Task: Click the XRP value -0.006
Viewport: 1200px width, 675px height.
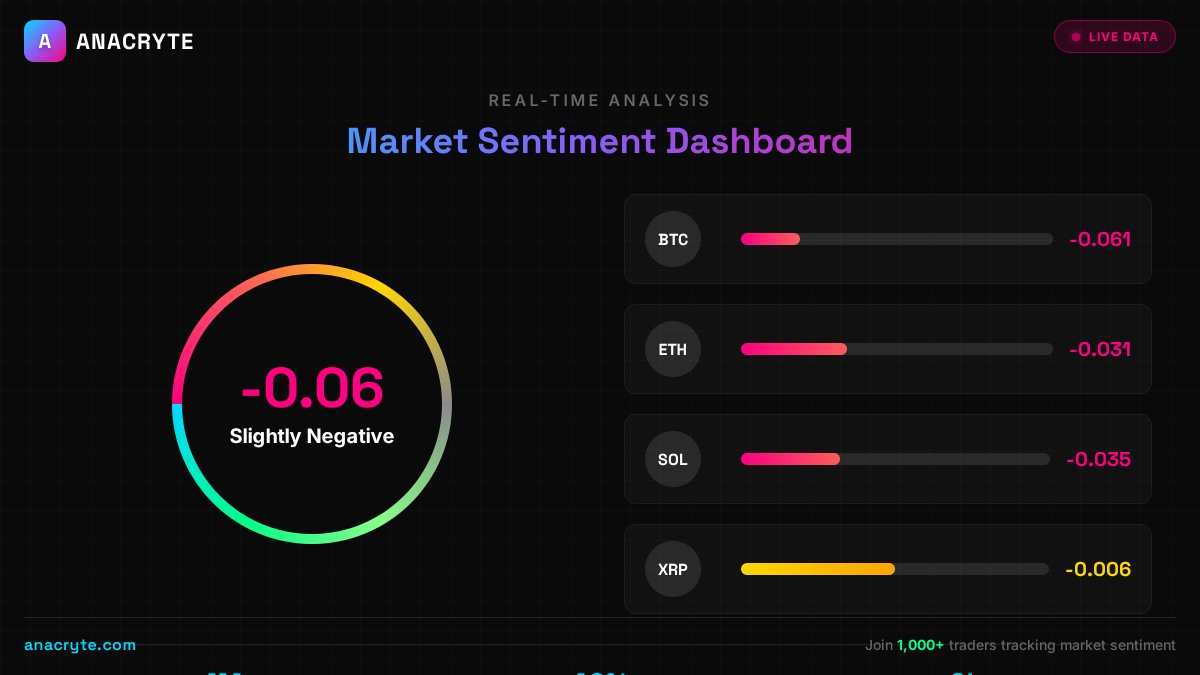Action: click(x=1098, y=569)
